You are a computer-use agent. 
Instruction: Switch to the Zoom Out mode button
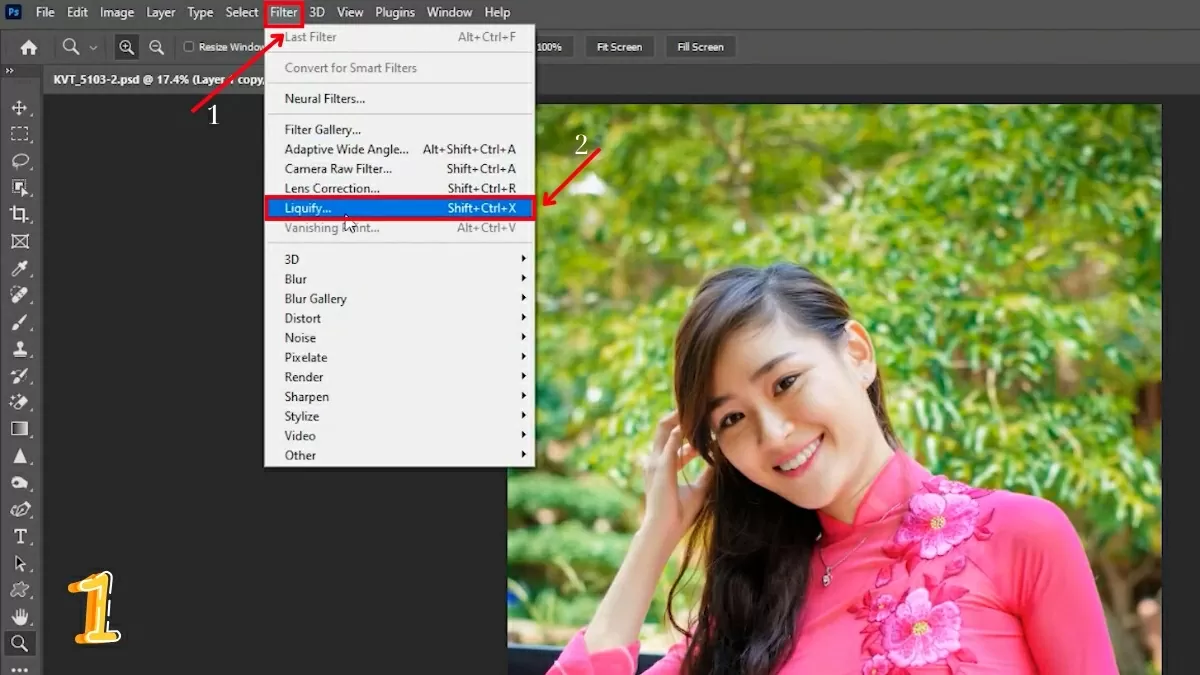[x=156, y=47]
